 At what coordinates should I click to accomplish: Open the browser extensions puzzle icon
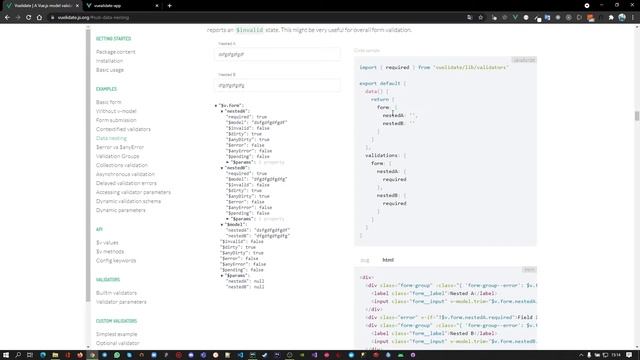coord(611,18)
